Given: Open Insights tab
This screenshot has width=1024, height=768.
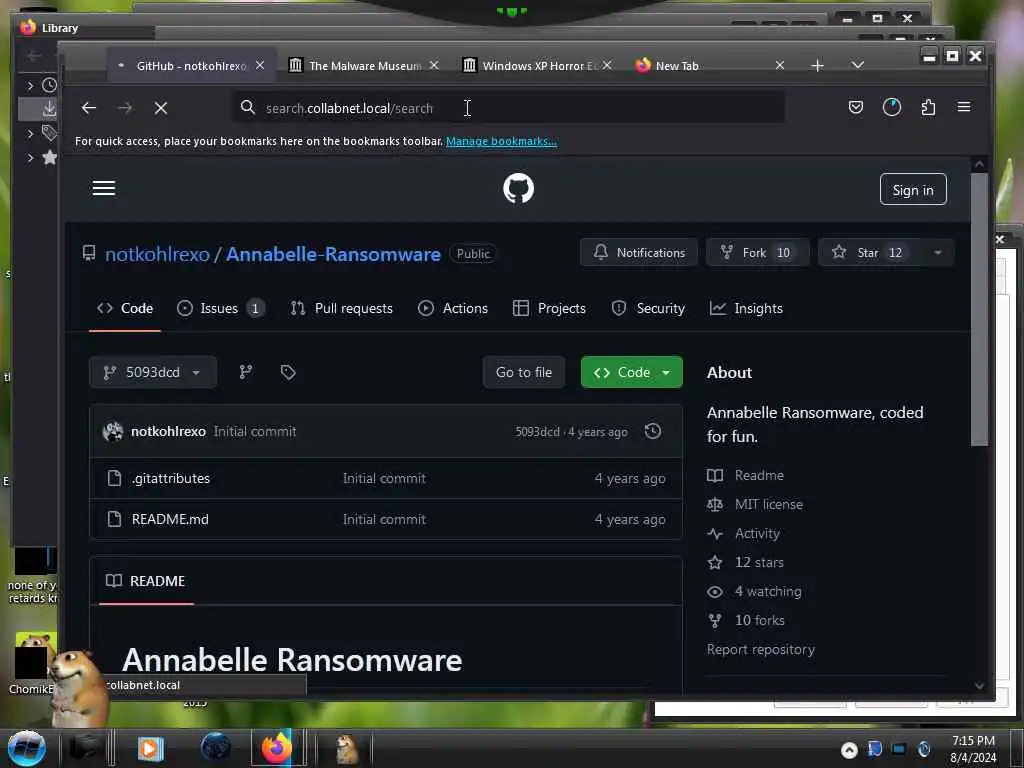Looking at the screenshot, I should [x=746, y=308].
